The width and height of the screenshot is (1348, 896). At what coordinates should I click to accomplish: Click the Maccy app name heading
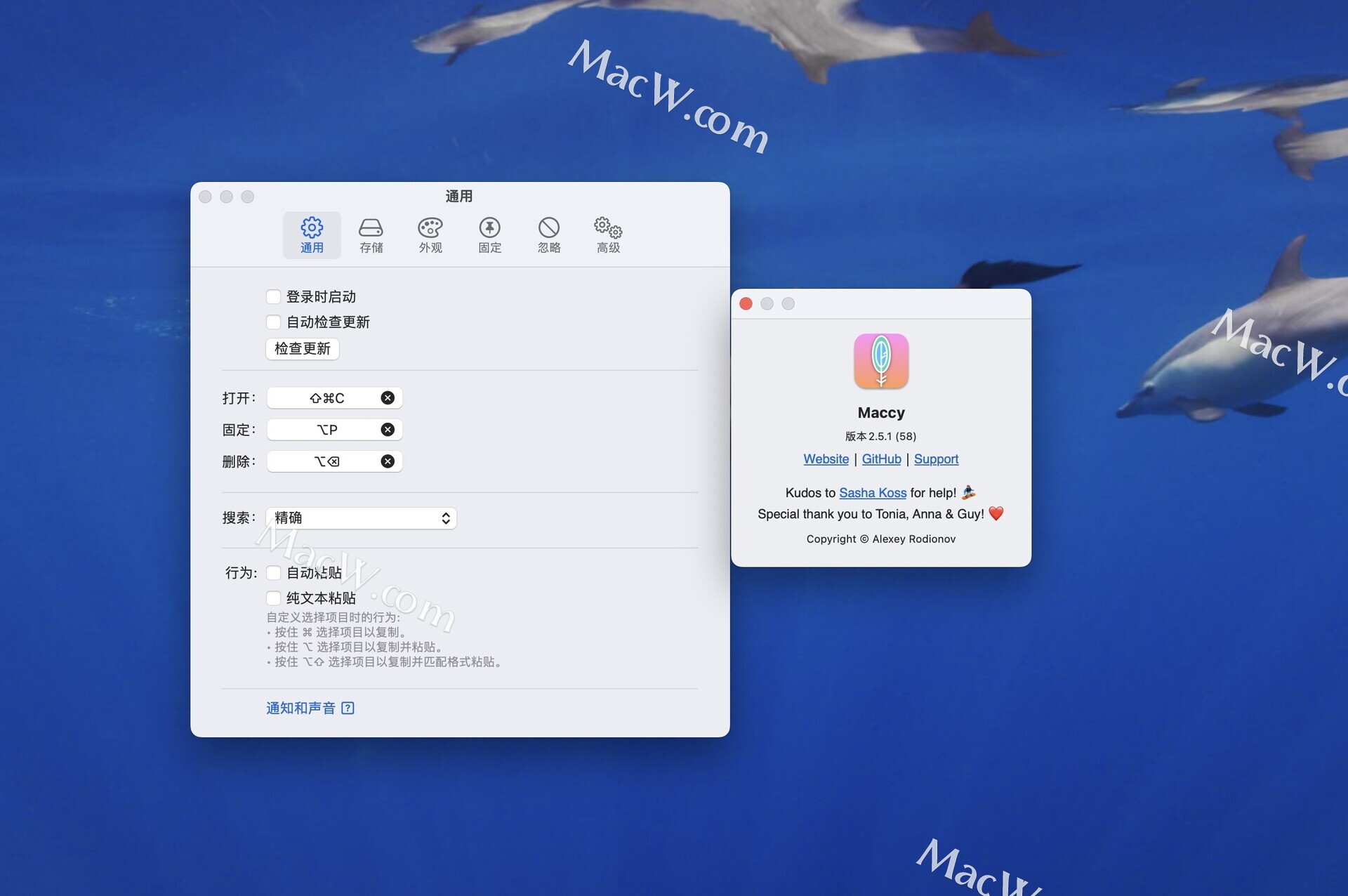(x=881, y=413)
